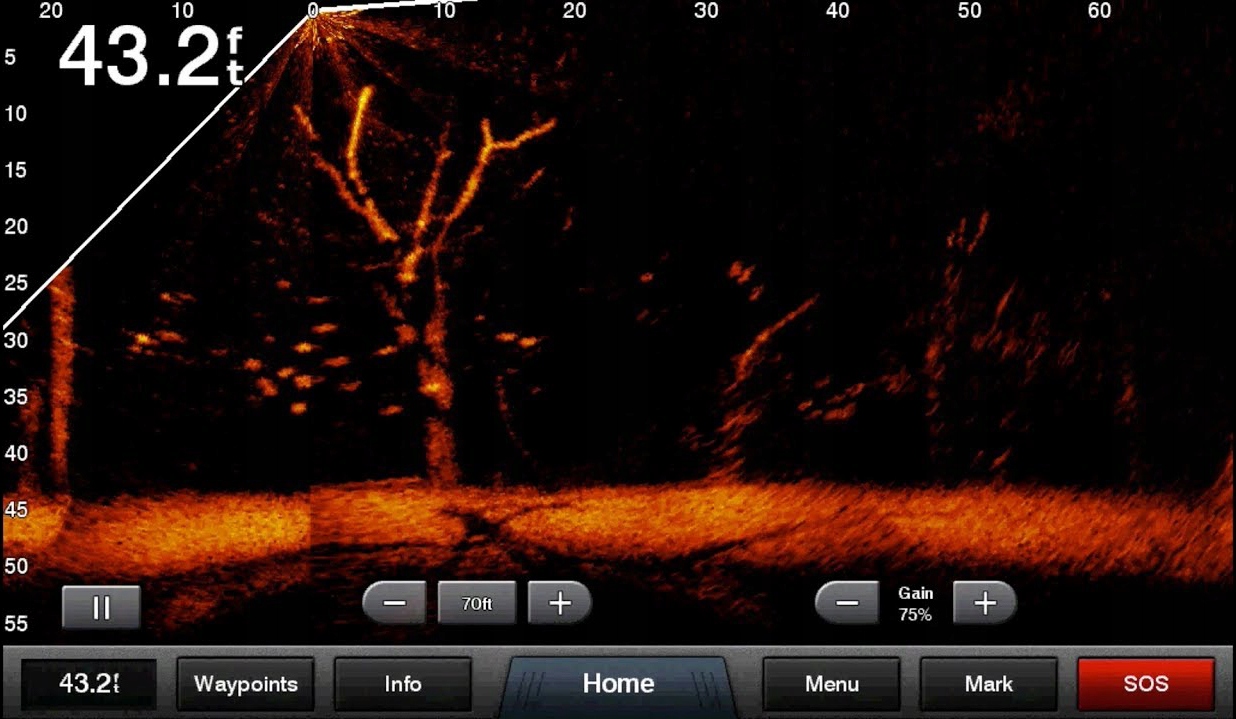
Task: Tap the transducer origin at 0 mark
Action: pos(313,12)
